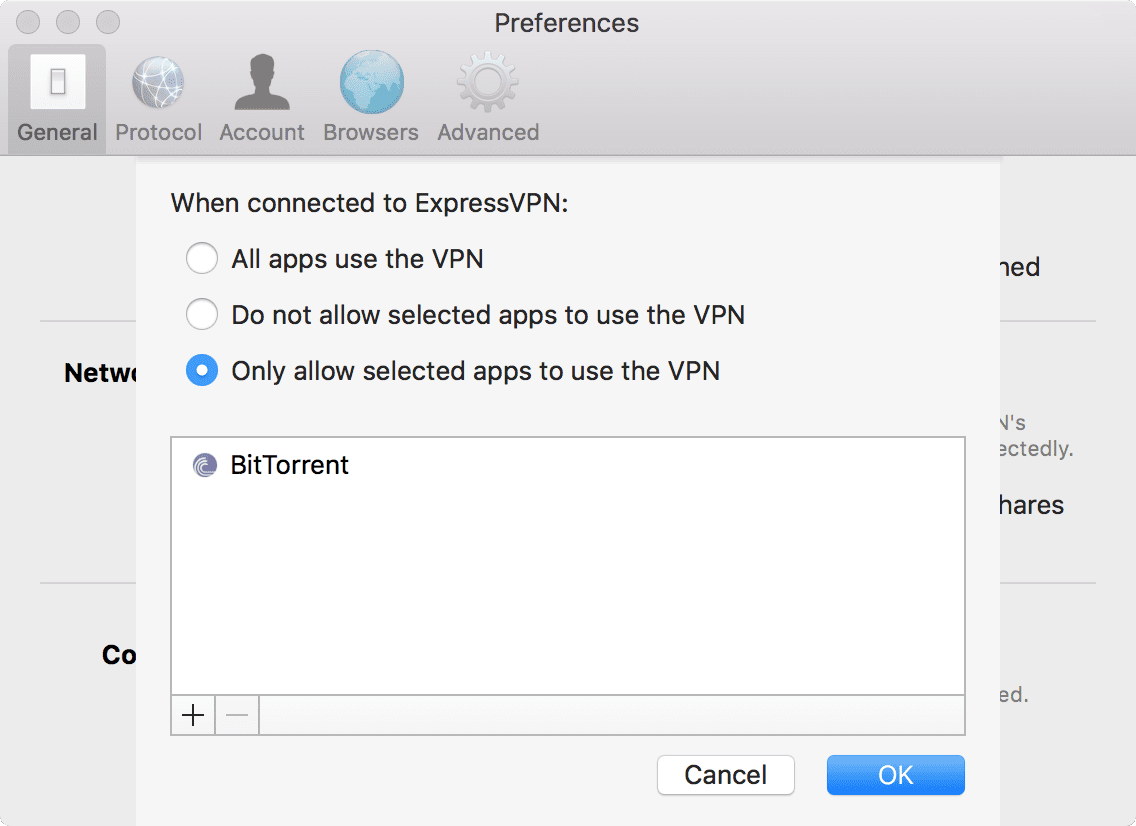Open Browsers preferences with the globe icon
1136x826 pixels.
tap(370, 82)
